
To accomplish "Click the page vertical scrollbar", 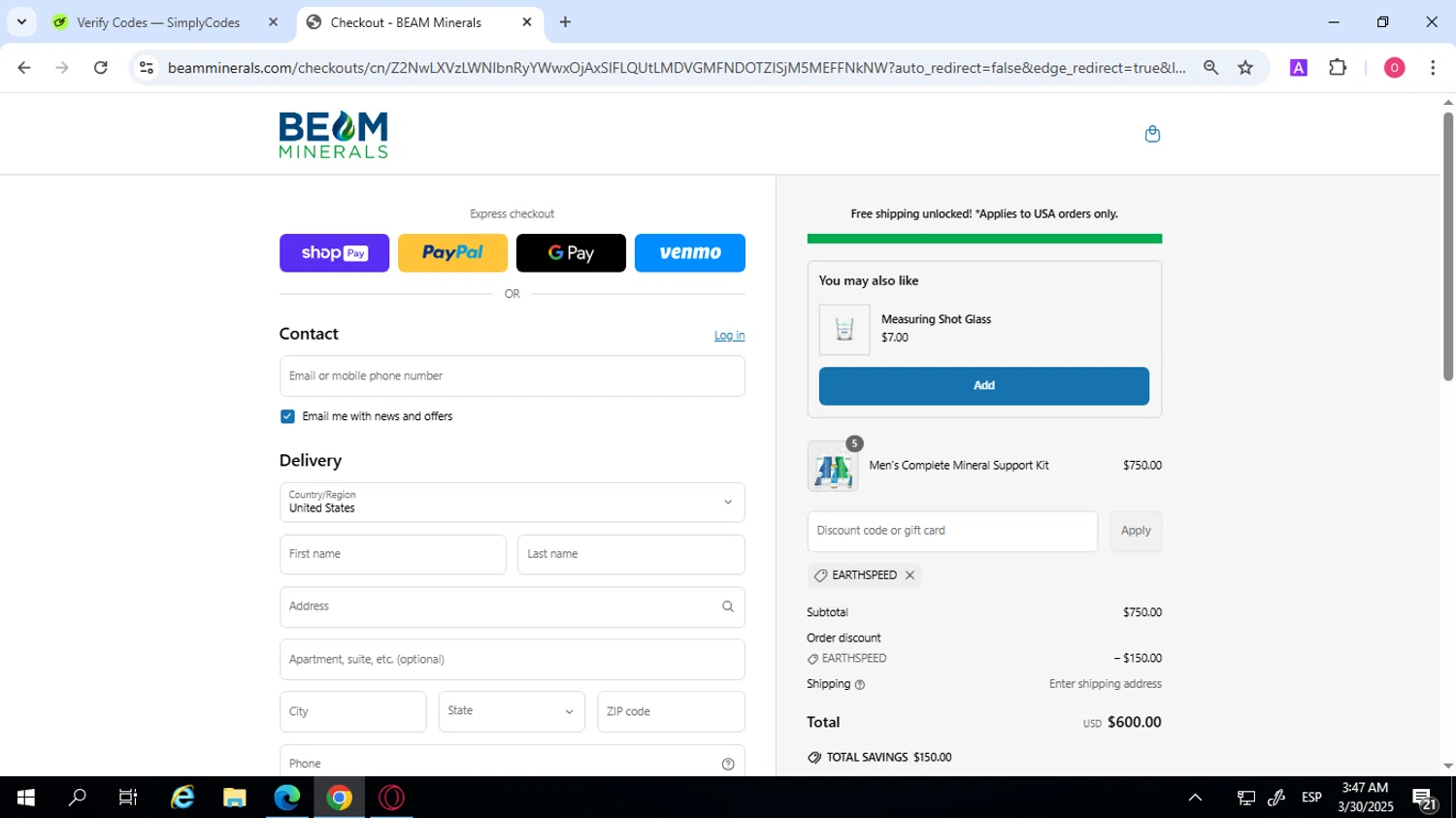I will coord(1447,246).
